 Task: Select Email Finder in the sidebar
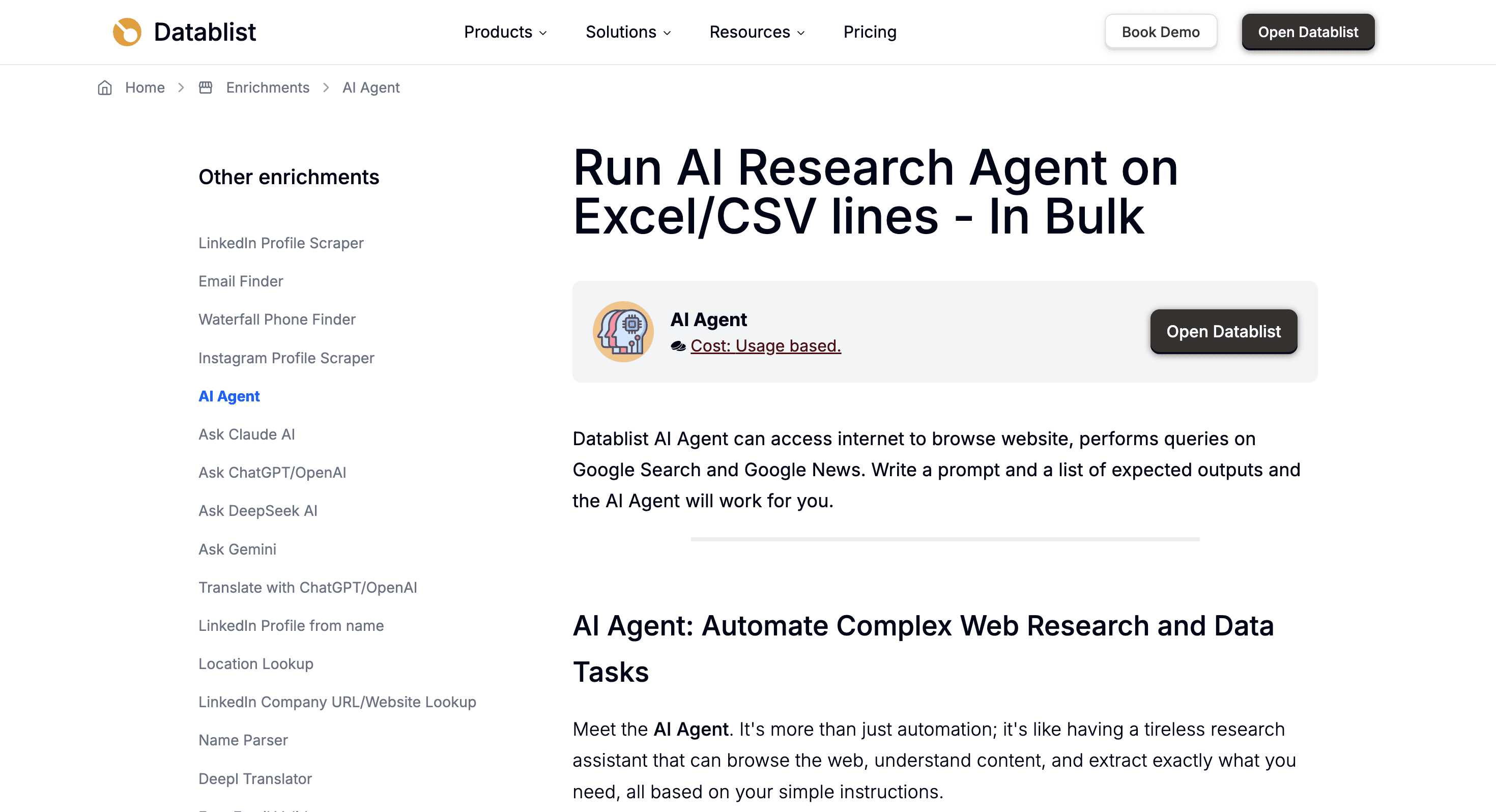pos(240,281)
